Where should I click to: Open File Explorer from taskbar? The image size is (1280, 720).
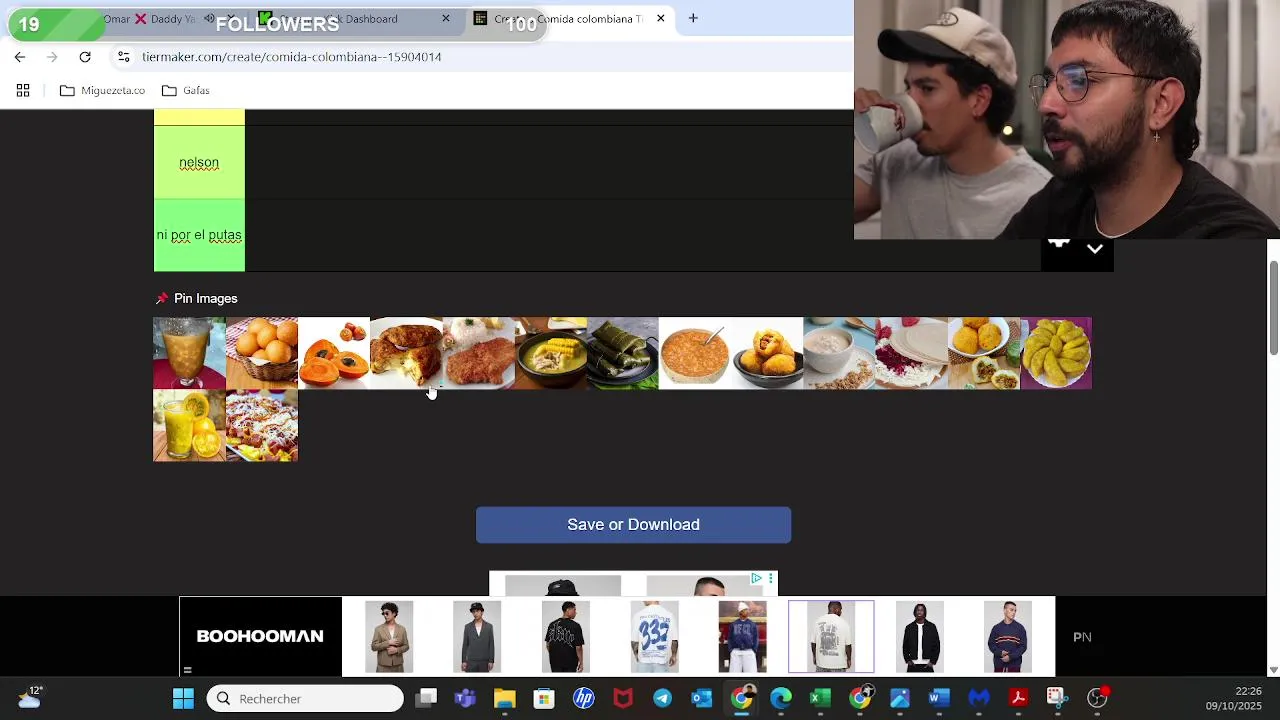pos(504,698)
